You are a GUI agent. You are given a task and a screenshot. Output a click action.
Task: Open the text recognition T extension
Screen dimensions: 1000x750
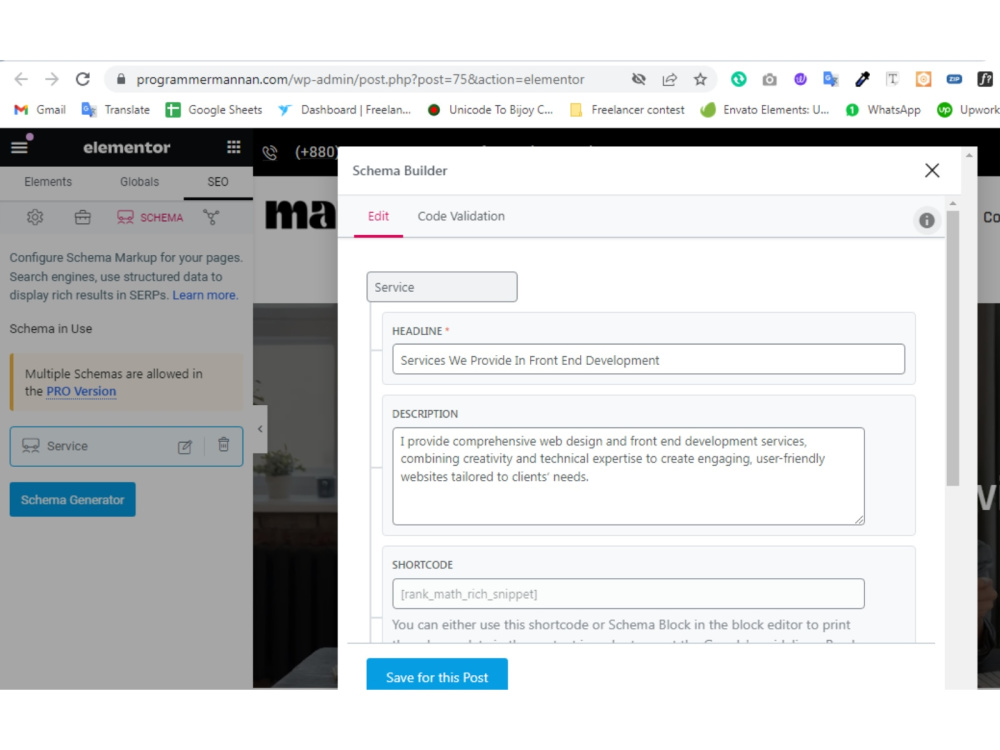click(892, 79)
